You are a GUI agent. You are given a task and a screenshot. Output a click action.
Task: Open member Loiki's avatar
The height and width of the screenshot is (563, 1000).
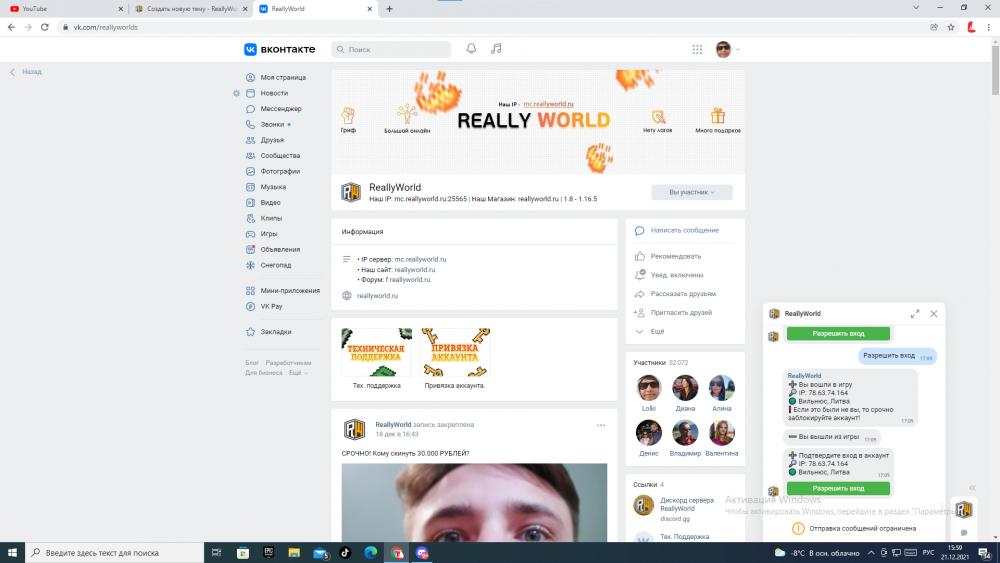point(649,388)
